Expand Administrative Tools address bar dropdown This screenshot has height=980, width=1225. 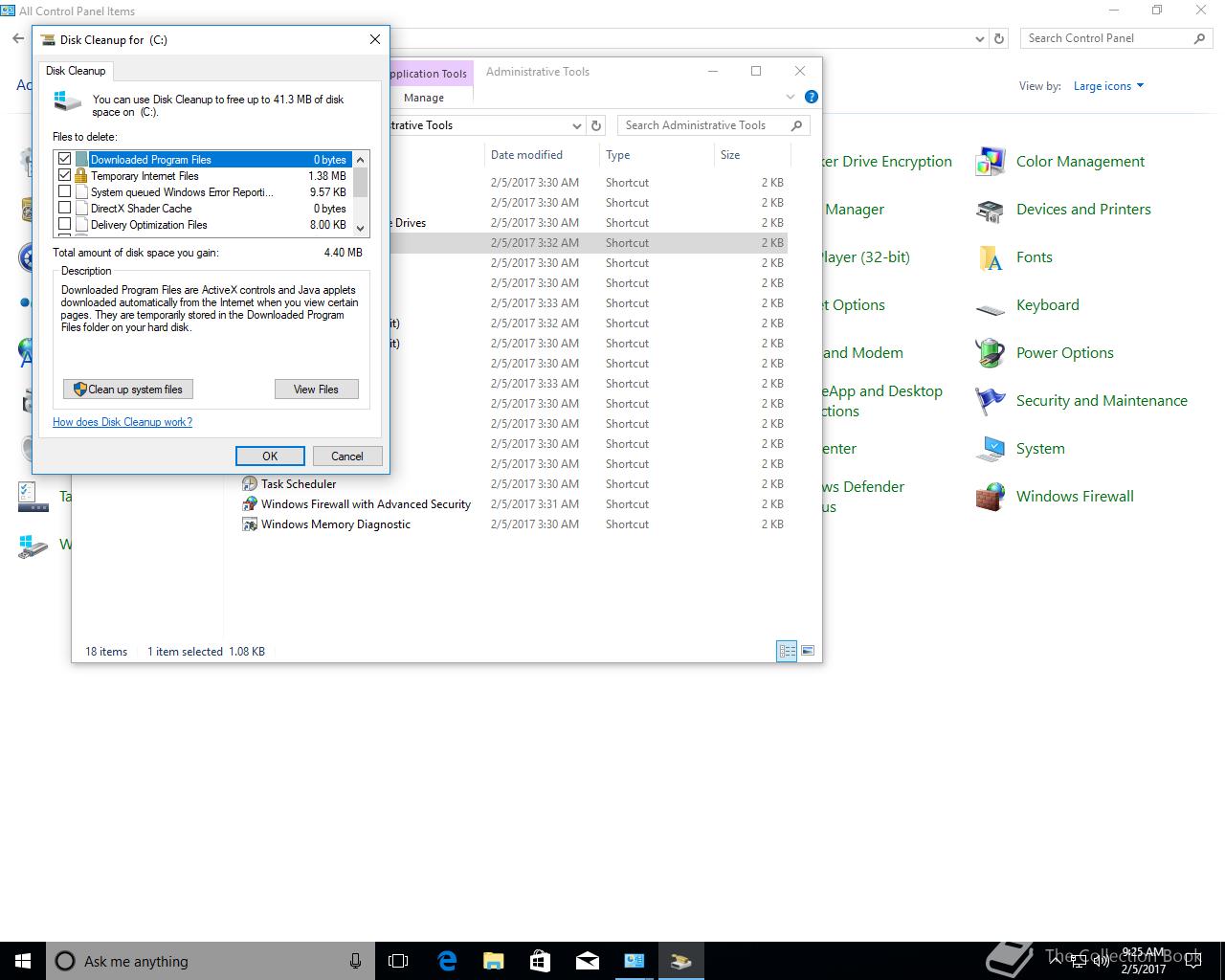coord(577,125)
